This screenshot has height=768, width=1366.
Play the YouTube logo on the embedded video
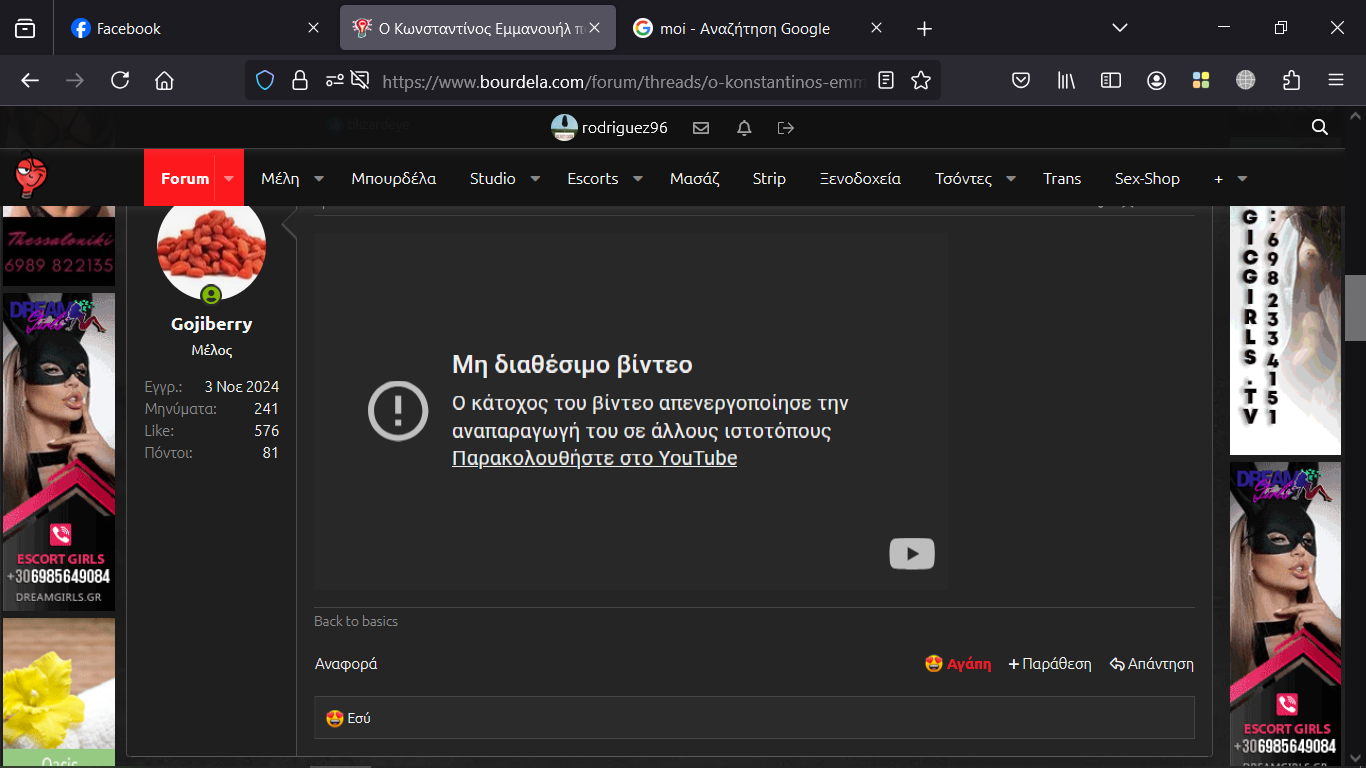(912, 554)
